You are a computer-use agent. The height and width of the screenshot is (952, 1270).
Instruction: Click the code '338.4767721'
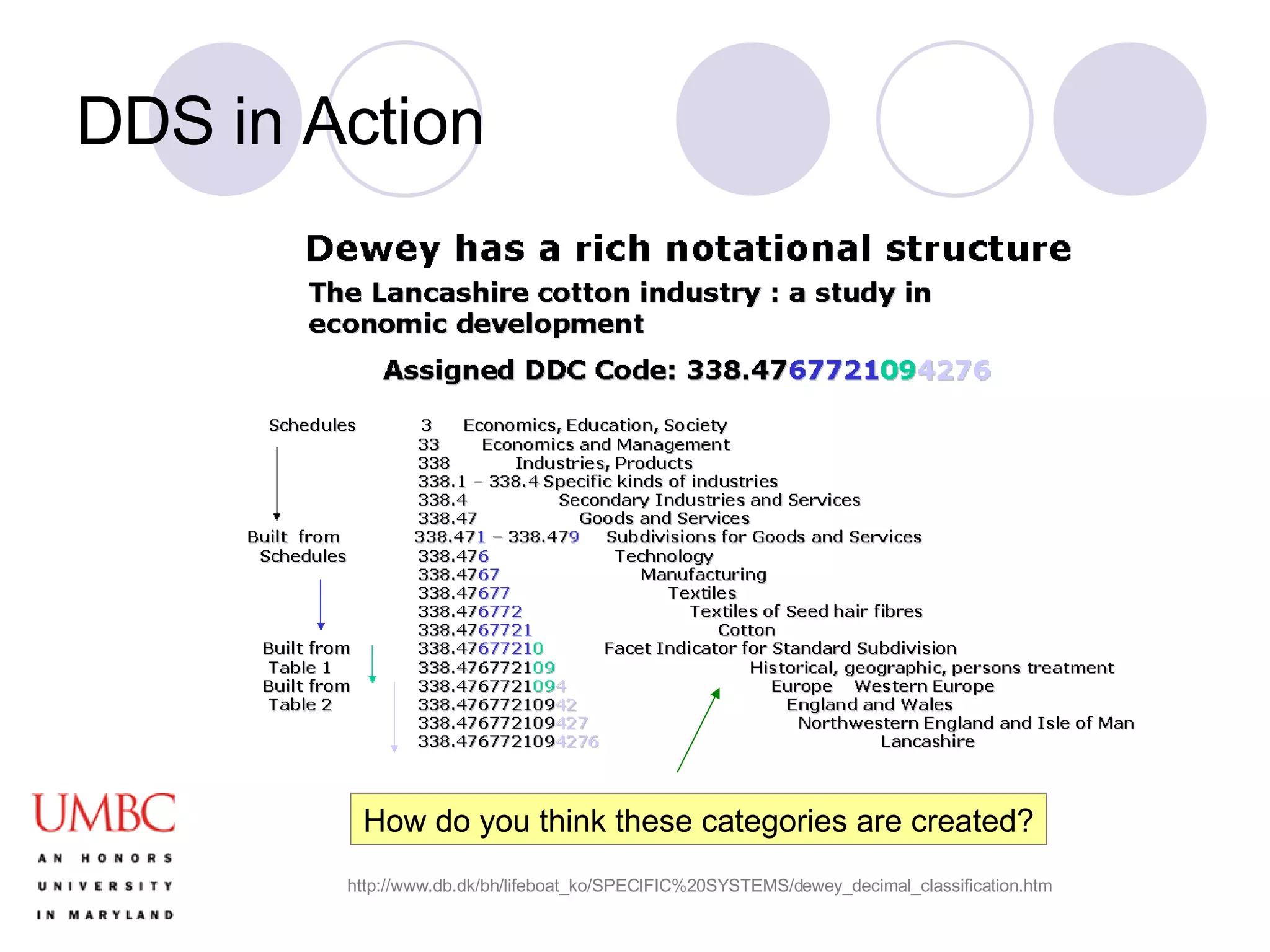tap(475, 630)
